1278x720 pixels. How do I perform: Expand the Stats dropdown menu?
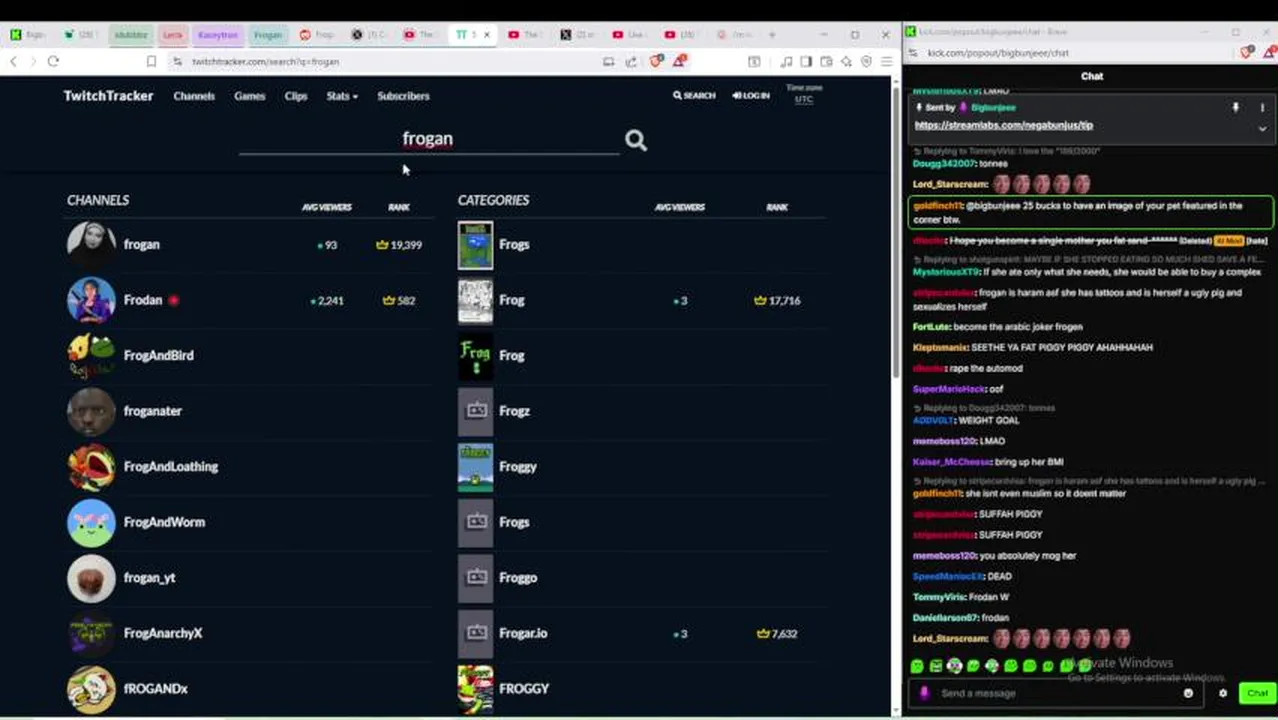tap(342, 96)
